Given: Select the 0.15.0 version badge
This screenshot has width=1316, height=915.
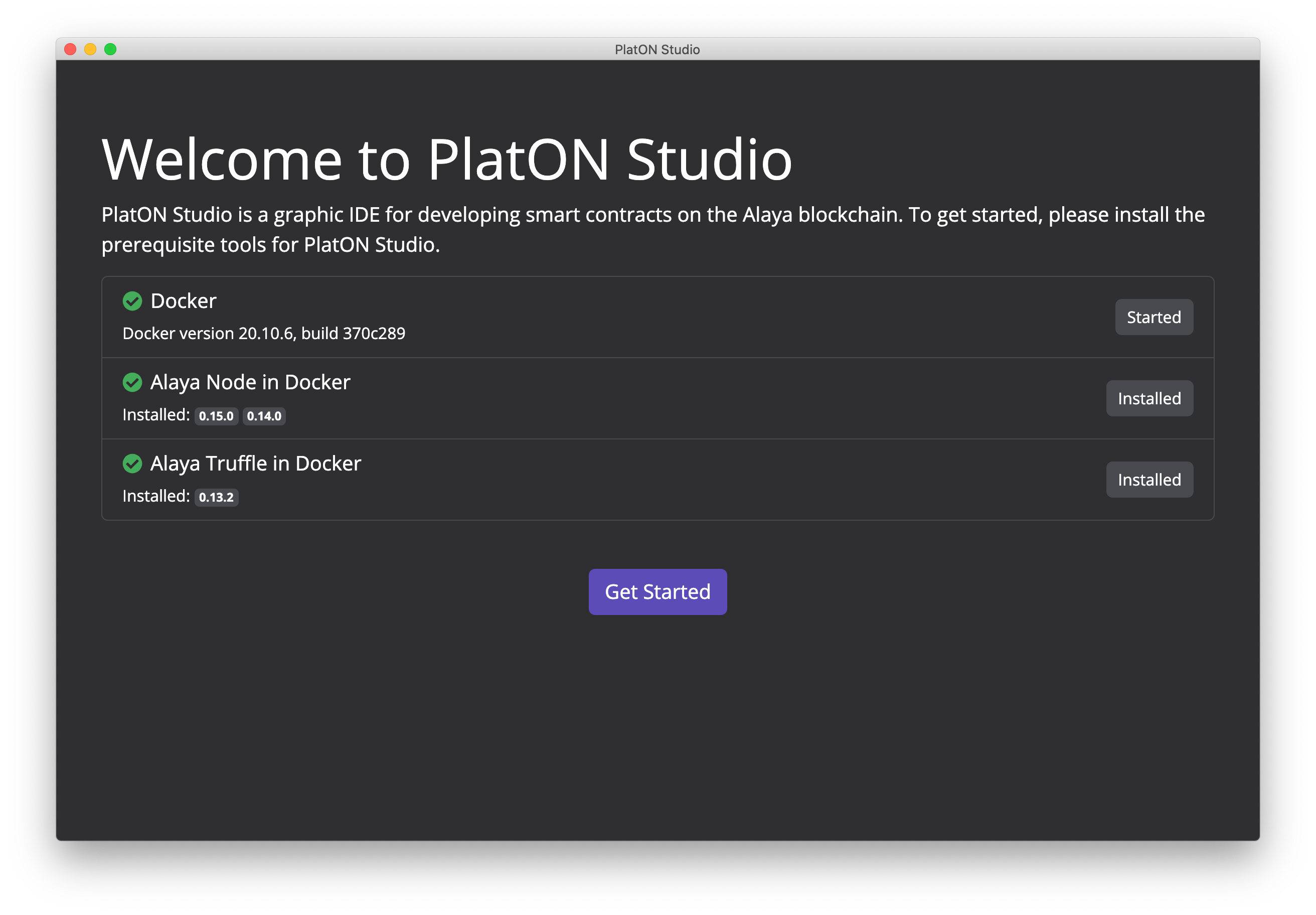Looking at the screenshot, I should (x=216, y=416).
